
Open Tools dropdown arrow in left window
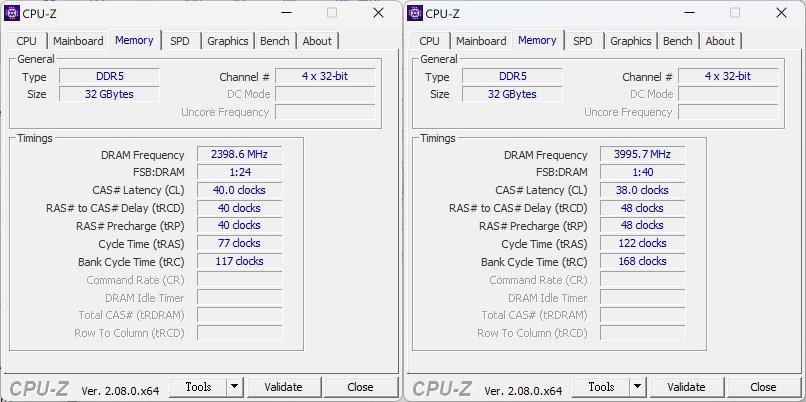point(233,387)
